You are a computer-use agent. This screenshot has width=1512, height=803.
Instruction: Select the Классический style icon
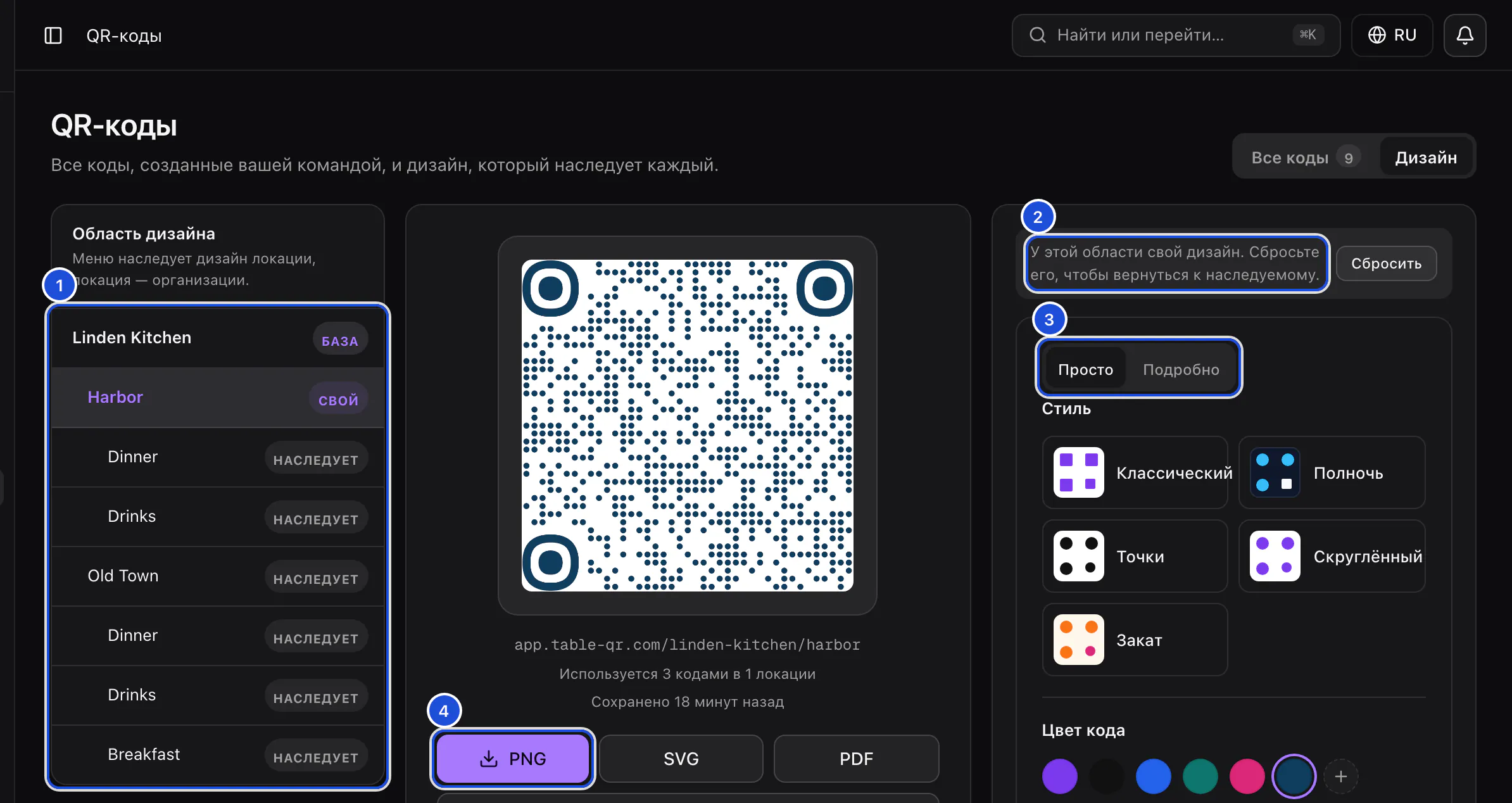click(1078, 472)
